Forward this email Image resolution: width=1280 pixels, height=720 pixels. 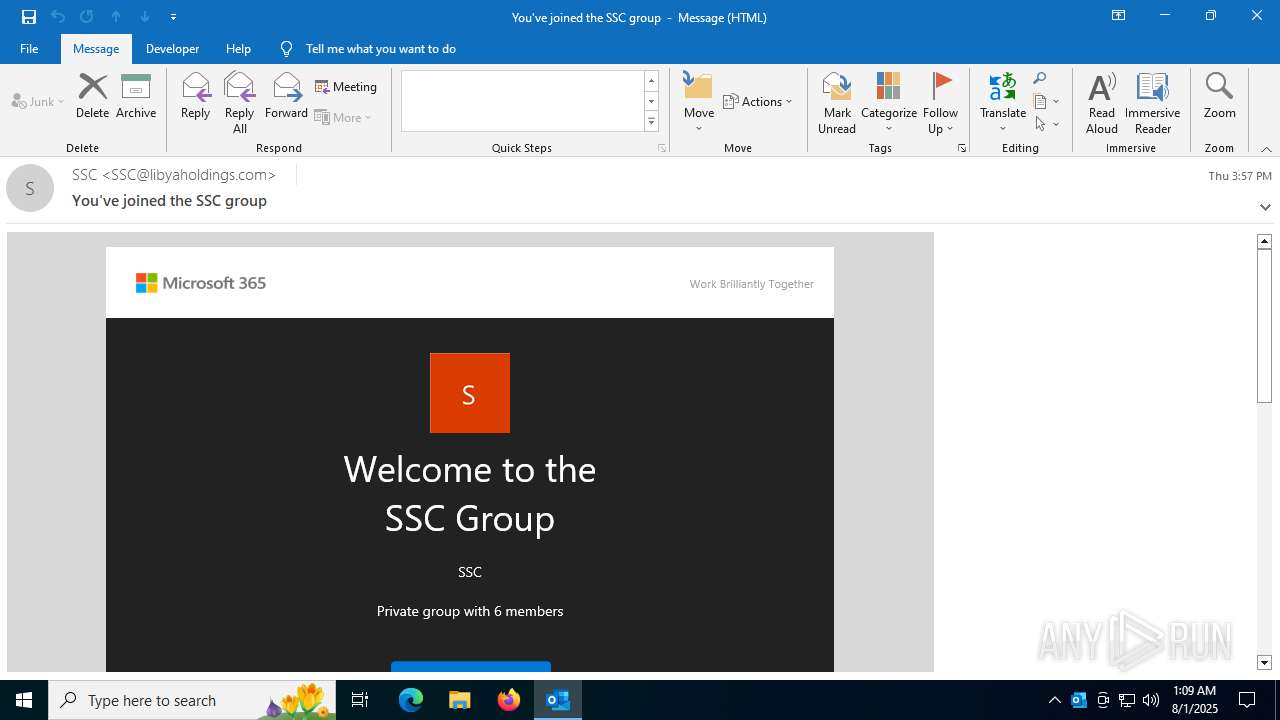point(286,96)
